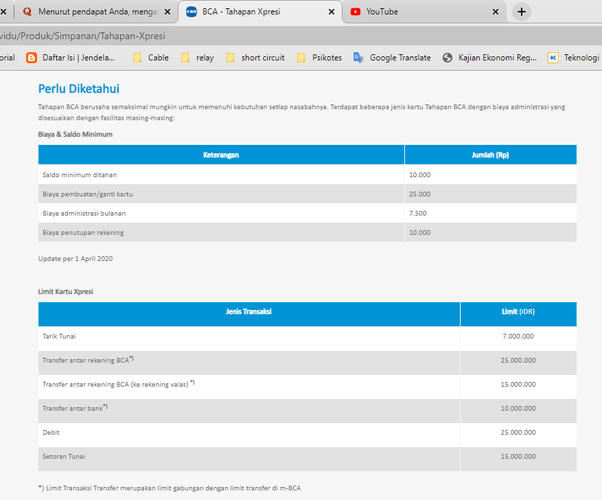
Task: Click the Limit Kartu Xpresi label
Action: [65, 291]
